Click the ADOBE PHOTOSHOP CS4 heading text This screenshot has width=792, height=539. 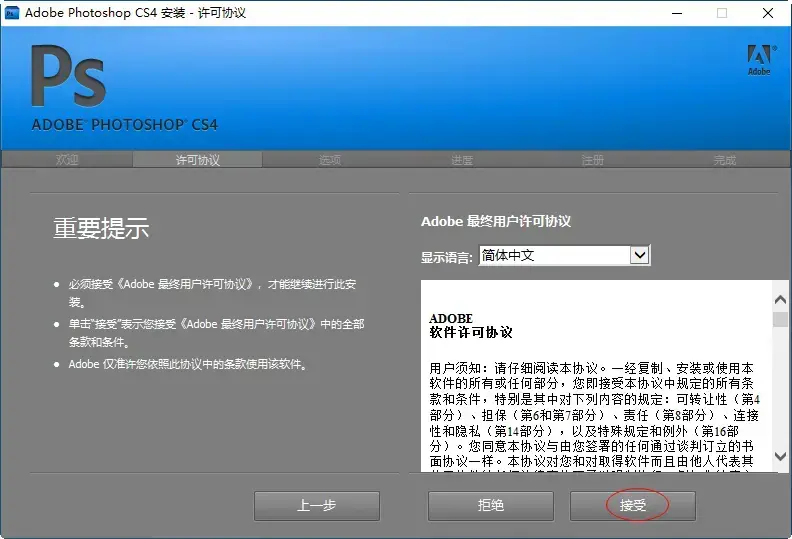click(x=124, y=124)
